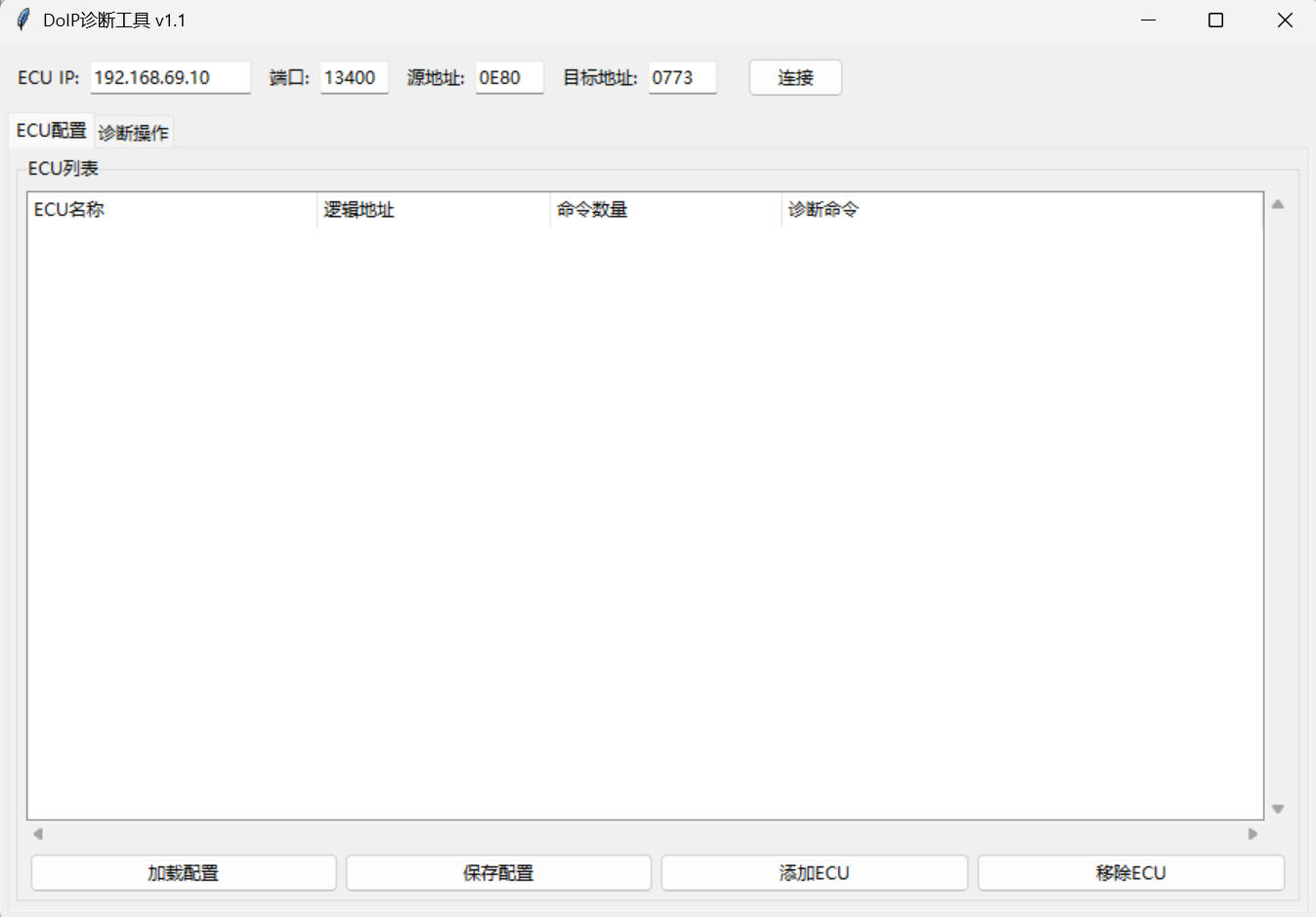Image resolution: width=1316 pixels, height=917 pixels.
Task: Click the 移除ECU button
Action: [x=1130, y=872]
